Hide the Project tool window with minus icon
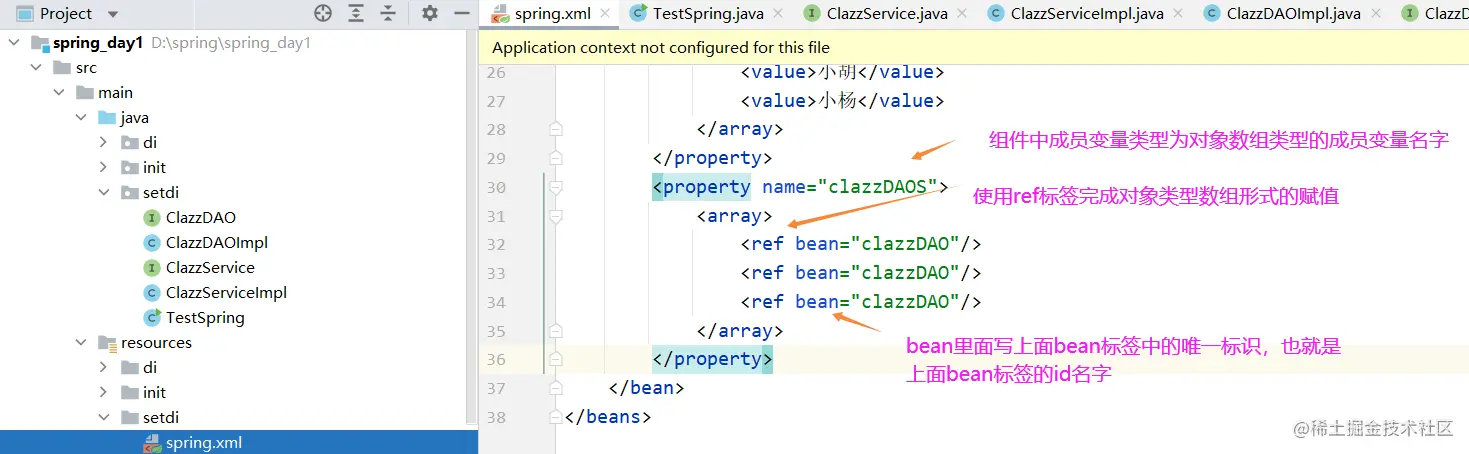Viewport: 1469px width, 454px height. 462,13
